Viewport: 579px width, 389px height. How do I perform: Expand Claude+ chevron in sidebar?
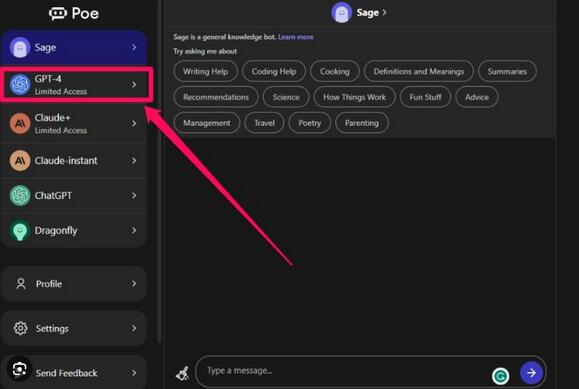pos(134,123)
